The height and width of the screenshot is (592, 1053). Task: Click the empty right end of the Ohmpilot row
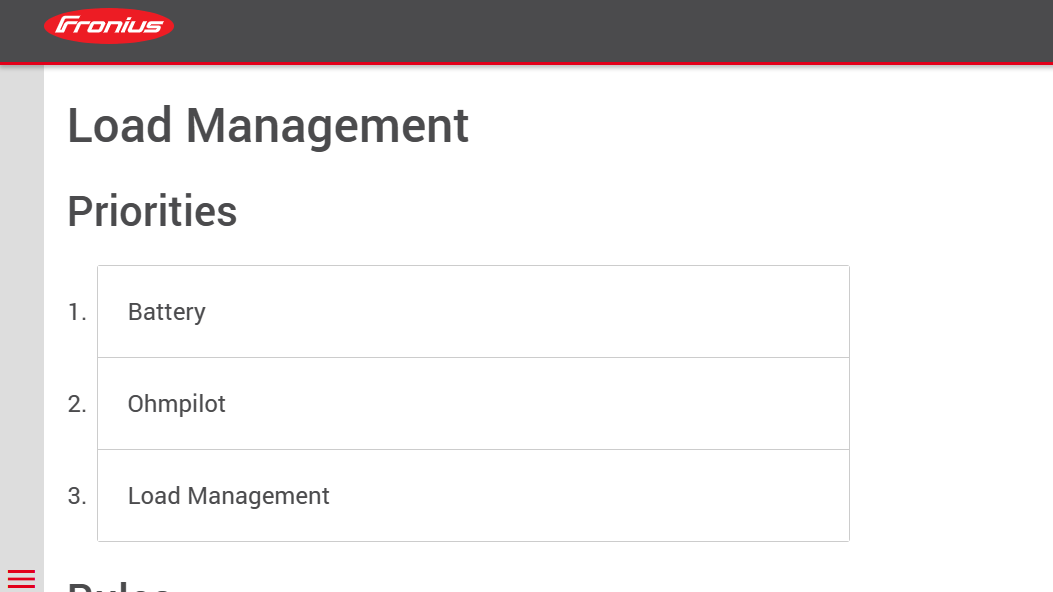[780, 404]
